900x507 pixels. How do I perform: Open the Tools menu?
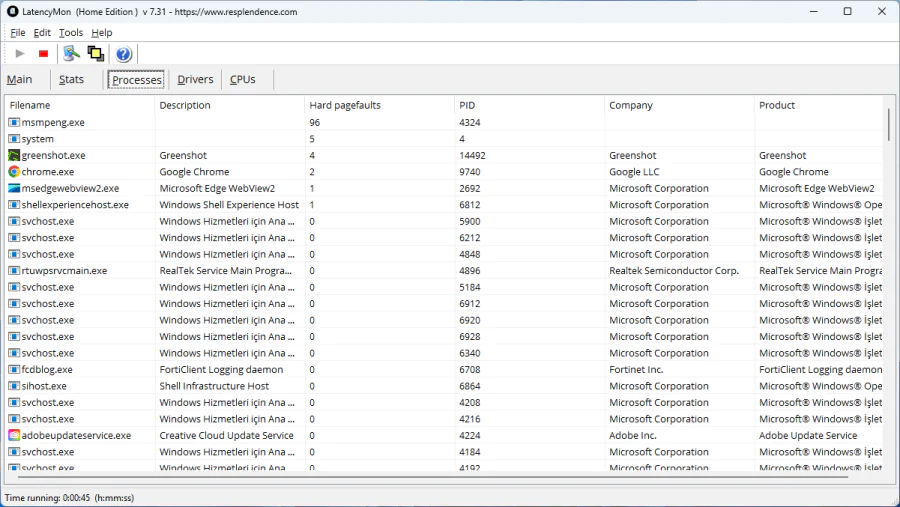coord(71,33)
